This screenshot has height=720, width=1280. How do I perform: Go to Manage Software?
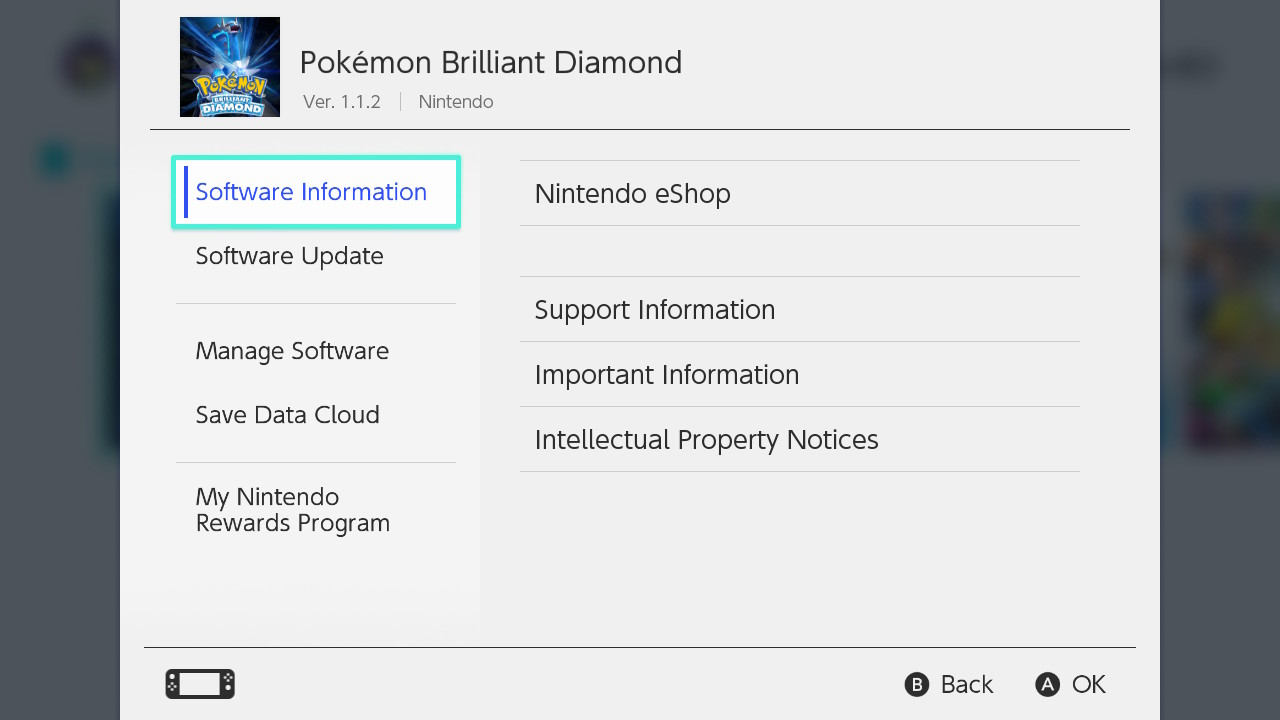click(x=292, y=351)
